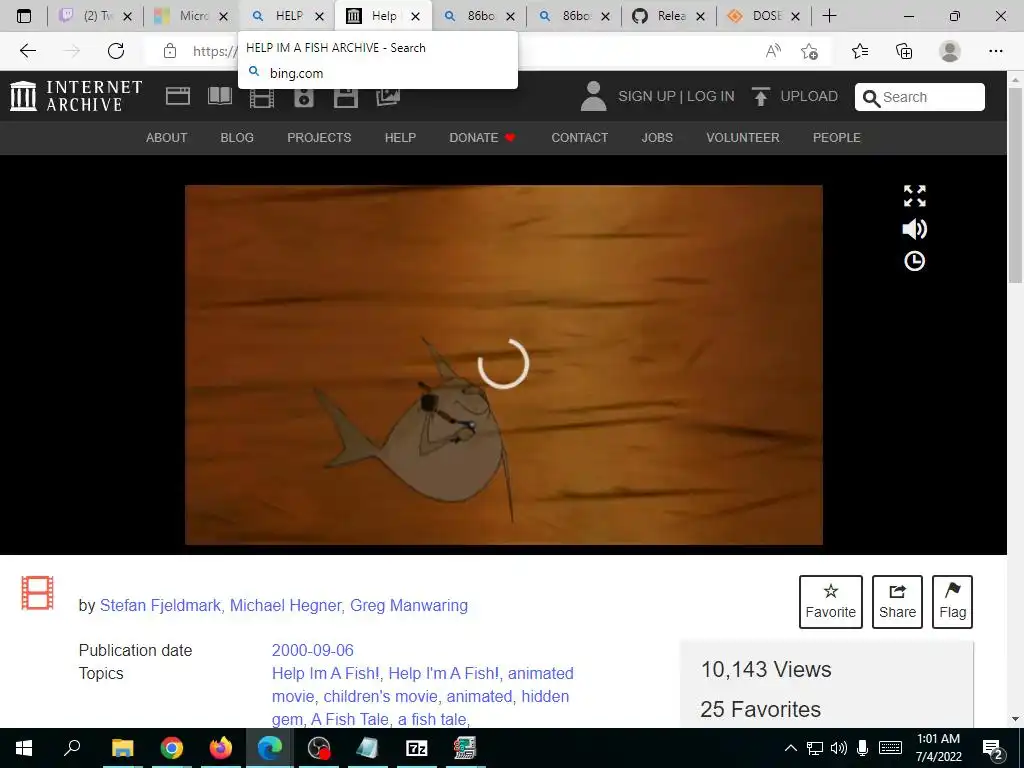This screenshot has height=768, width=1024.
Task: Flag this item
Action: coord(953,602)
